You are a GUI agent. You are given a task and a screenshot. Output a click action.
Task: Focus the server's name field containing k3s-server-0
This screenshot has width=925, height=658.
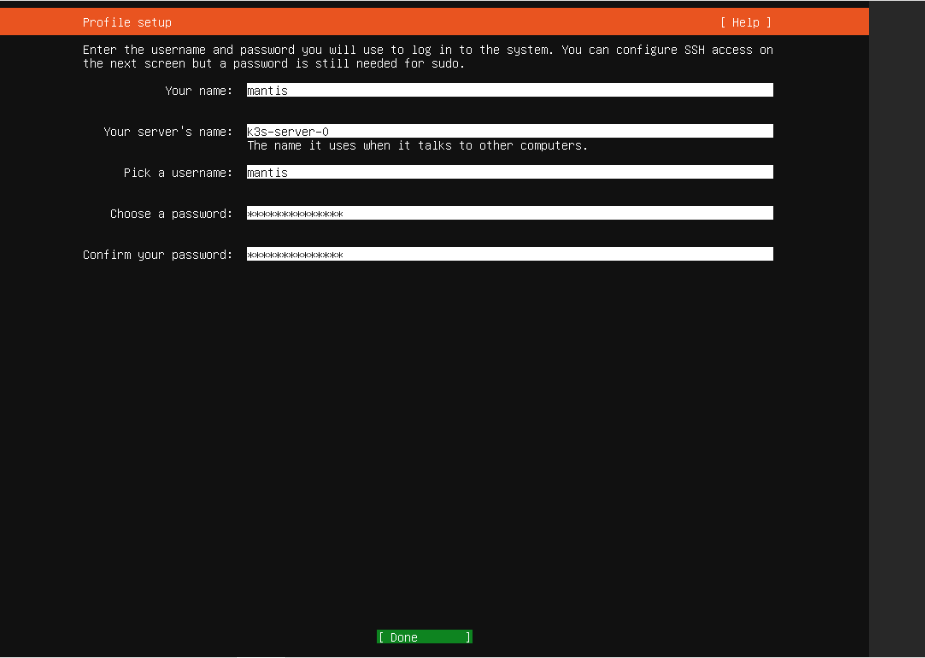pyautogui.click(x=509, y=131)
